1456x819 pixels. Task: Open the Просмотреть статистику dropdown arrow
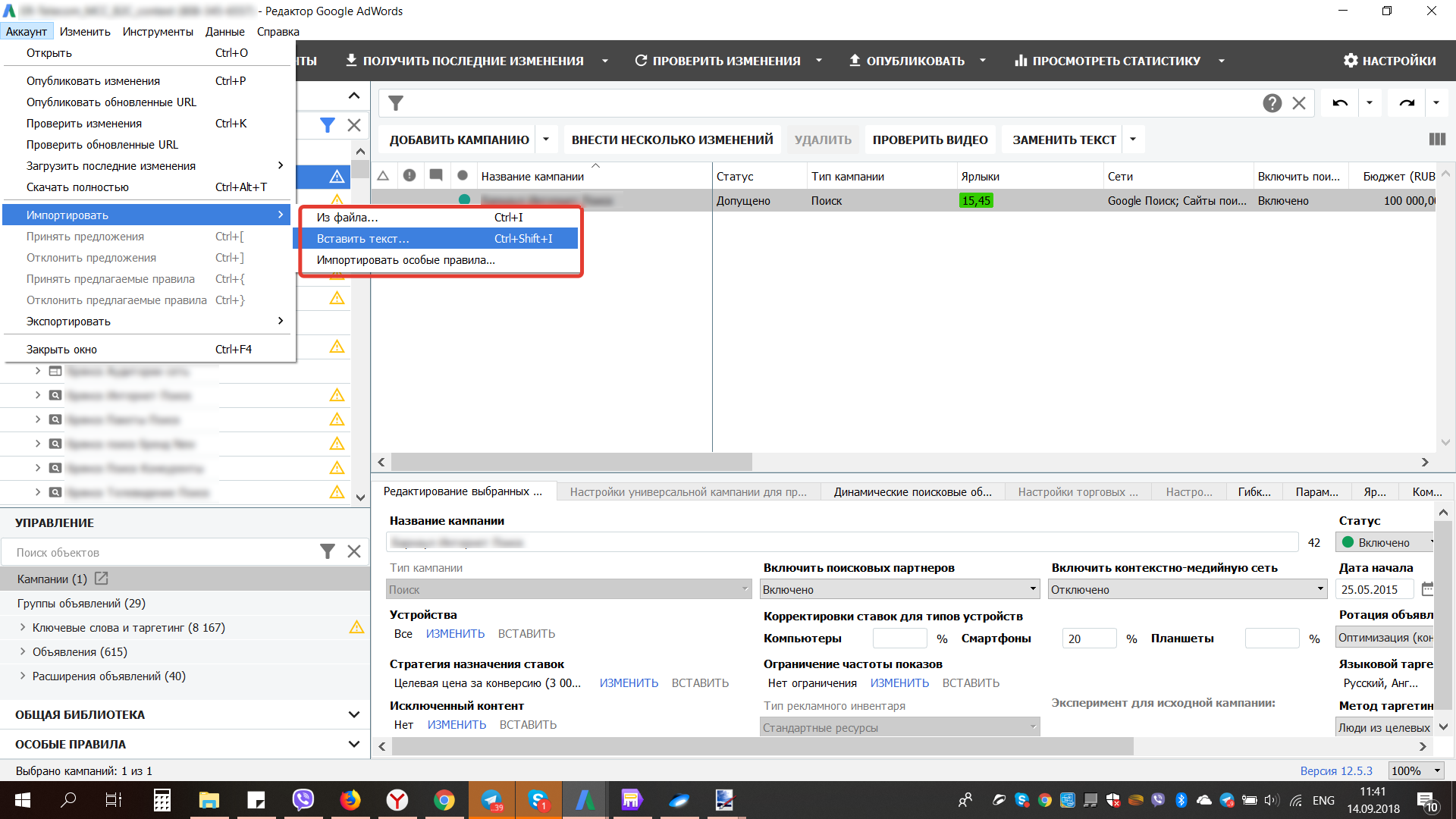[1222, 61]
